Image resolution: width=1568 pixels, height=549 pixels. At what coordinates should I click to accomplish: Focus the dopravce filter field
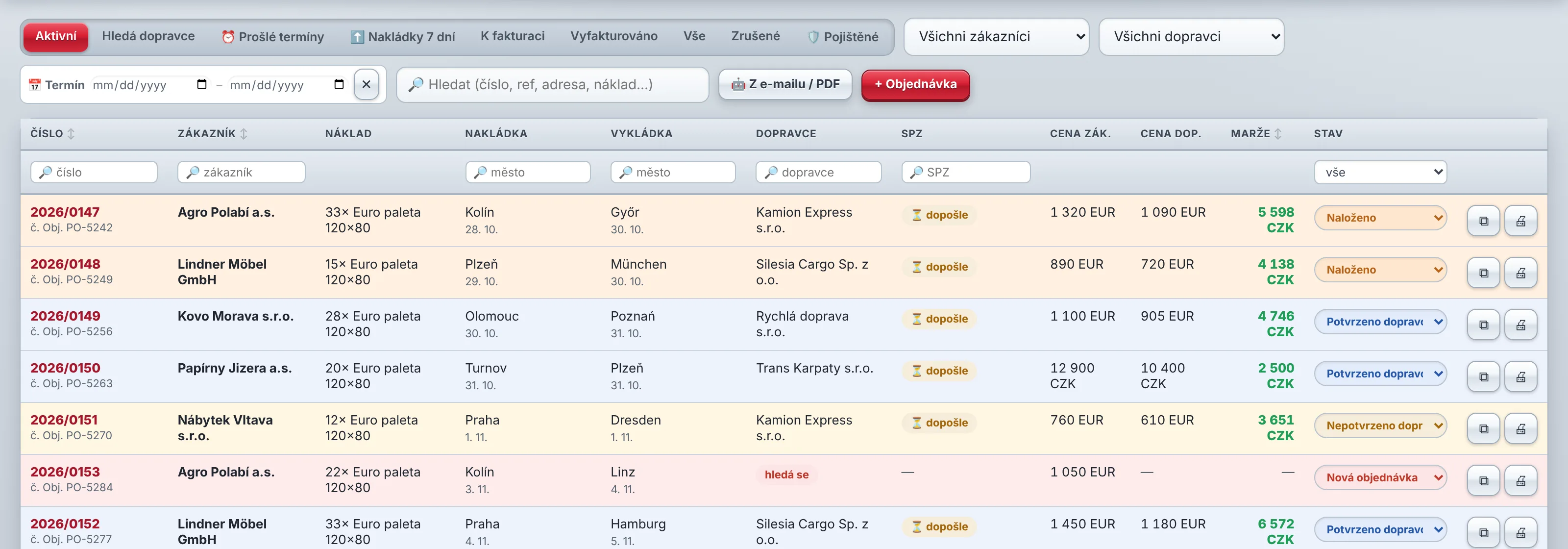(818, 172)
